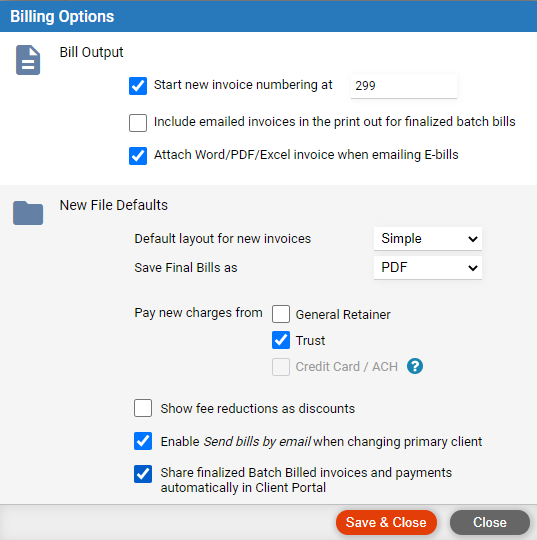This screenshot has width=537, height=540.
Task: Click the disabled Credit Card / ACH checkbox
Action: click(x=281, y=366)
